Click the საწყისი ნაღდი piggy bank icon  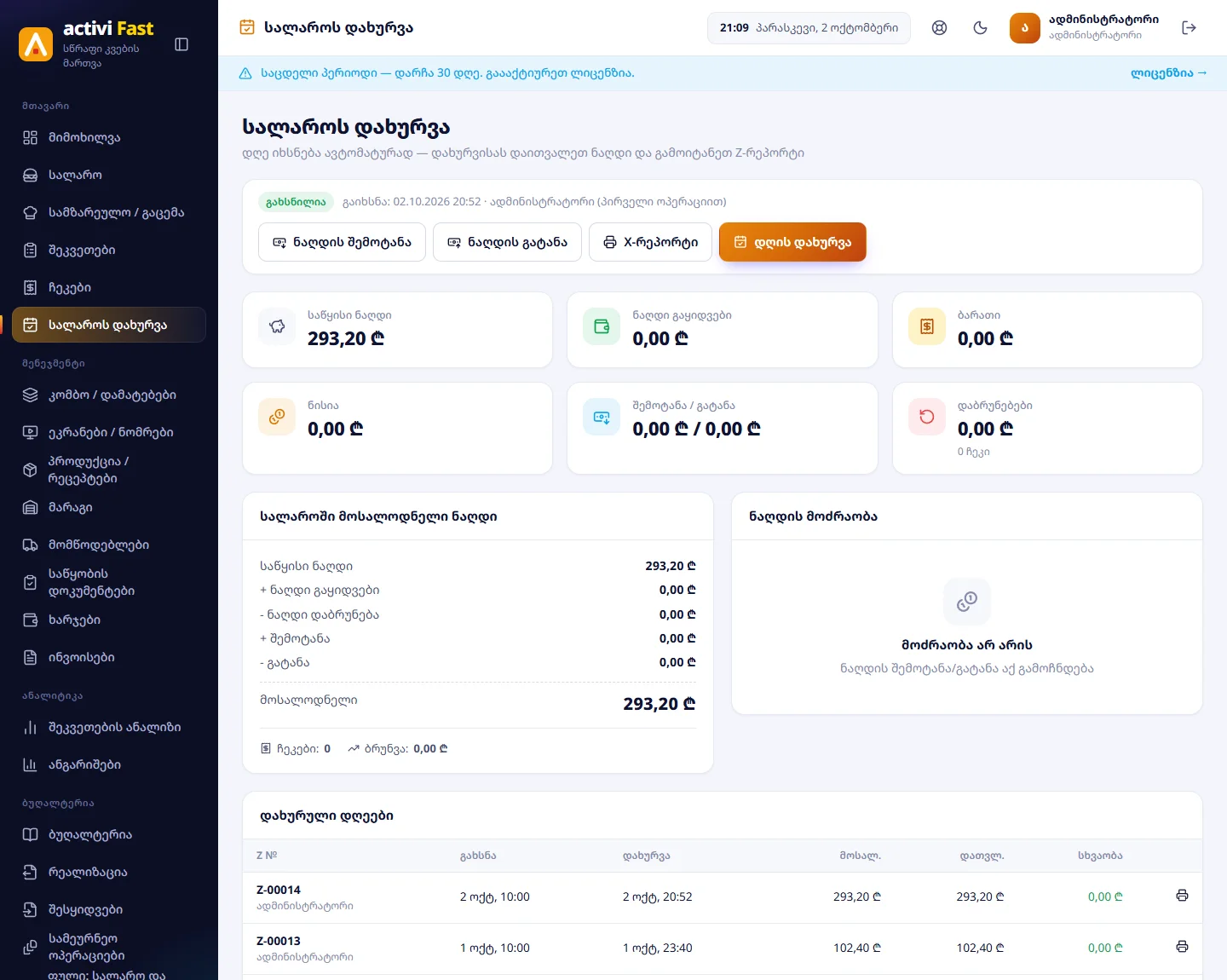tap(277, 326)
